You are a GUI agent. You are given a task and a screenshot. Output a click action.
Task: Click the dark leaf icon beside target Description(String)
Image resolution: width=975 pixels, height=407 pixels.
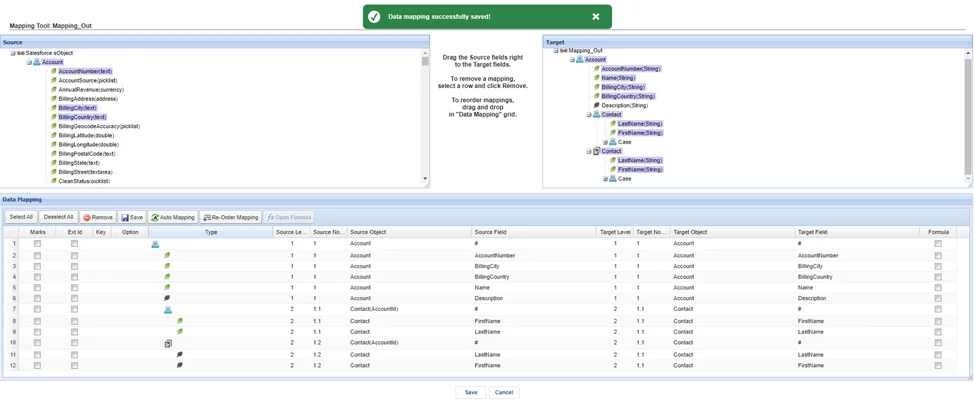pyautogui.click(x=597, y=105)
